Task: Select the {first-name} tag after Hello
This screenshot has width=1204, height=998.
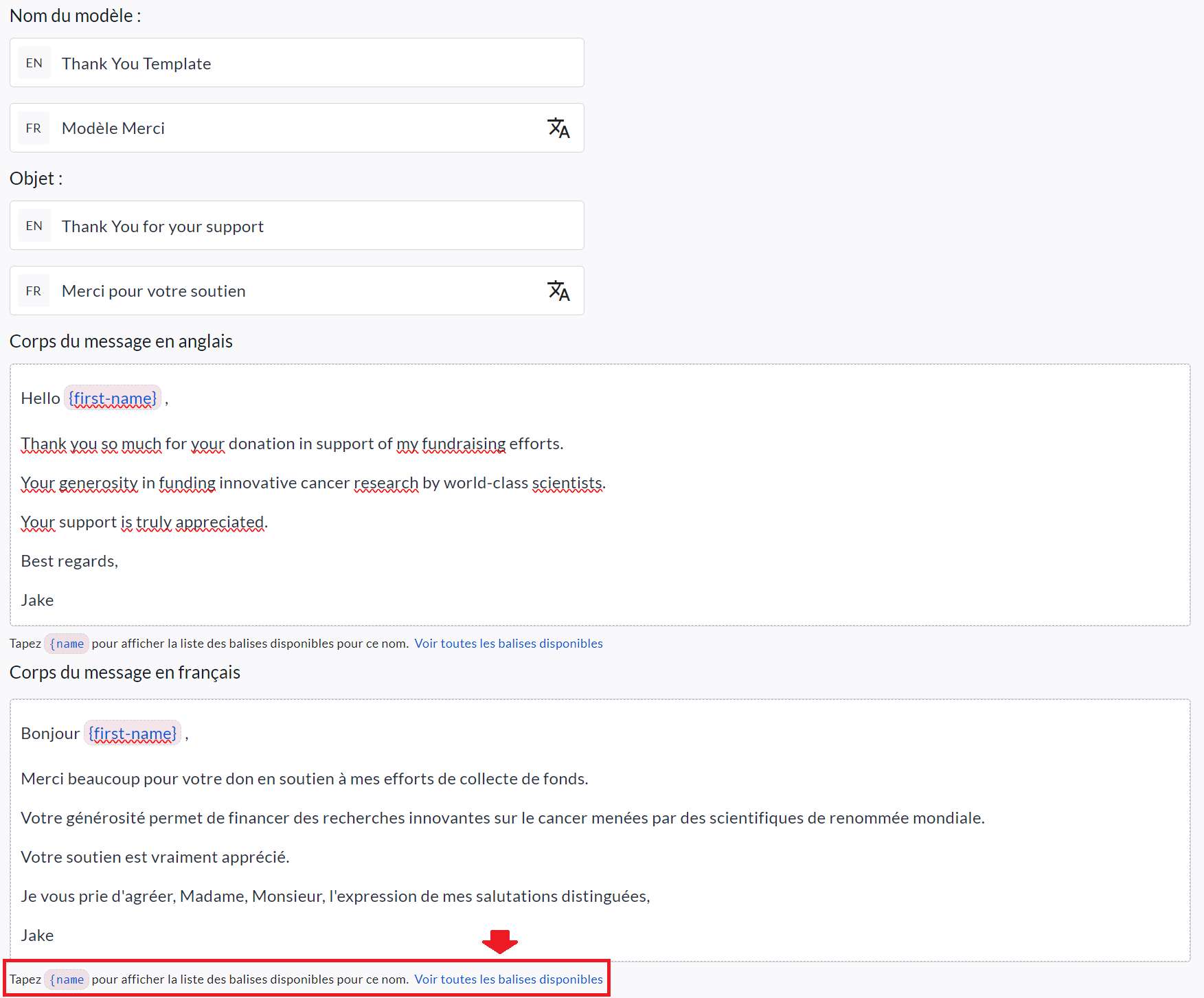Action: pos(113,398)
